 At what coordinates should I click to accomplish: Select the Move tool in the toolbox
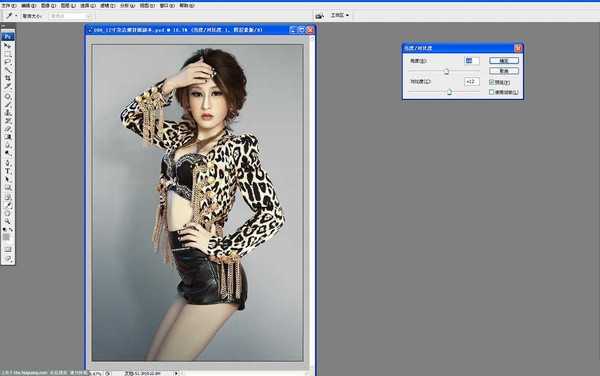(8, 45)
